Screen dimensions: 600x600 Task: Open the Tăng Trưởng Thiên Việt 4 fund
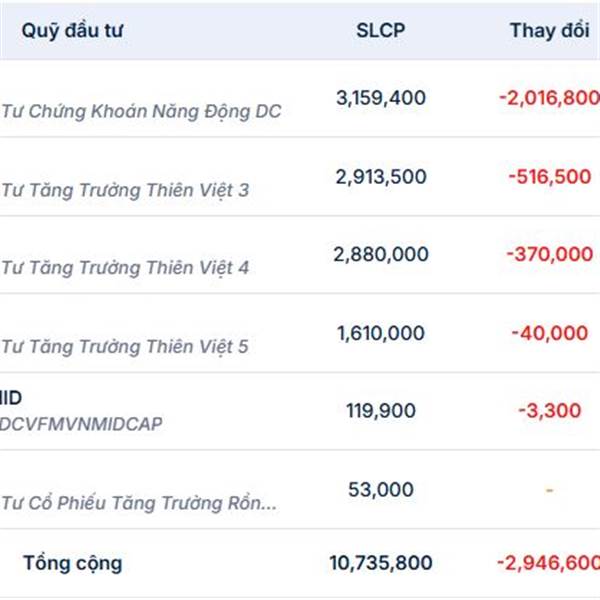(x=125, y=268)
